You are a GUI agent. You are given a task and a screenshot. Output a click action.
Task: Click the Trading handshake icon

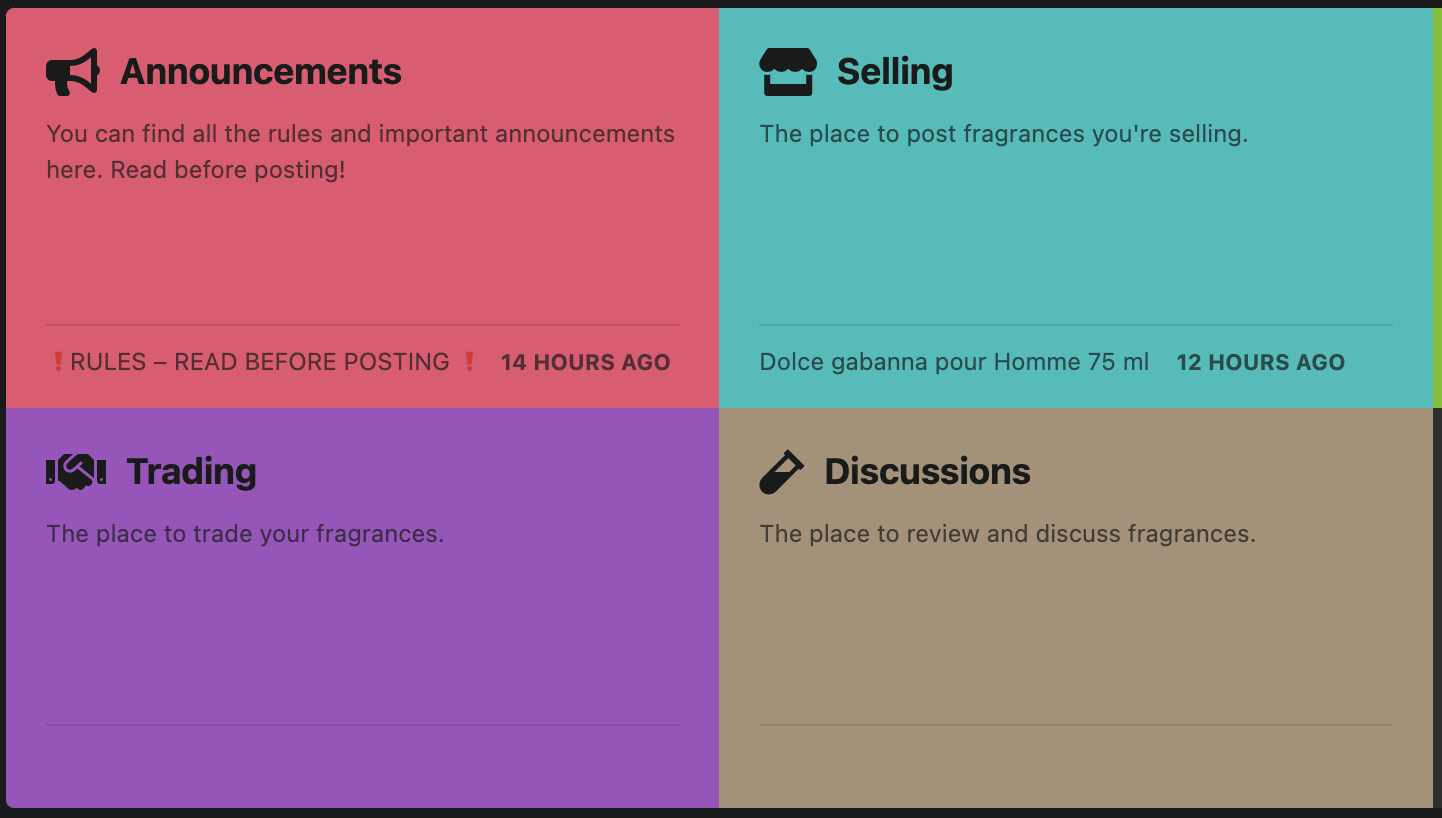tap(76, 471)
